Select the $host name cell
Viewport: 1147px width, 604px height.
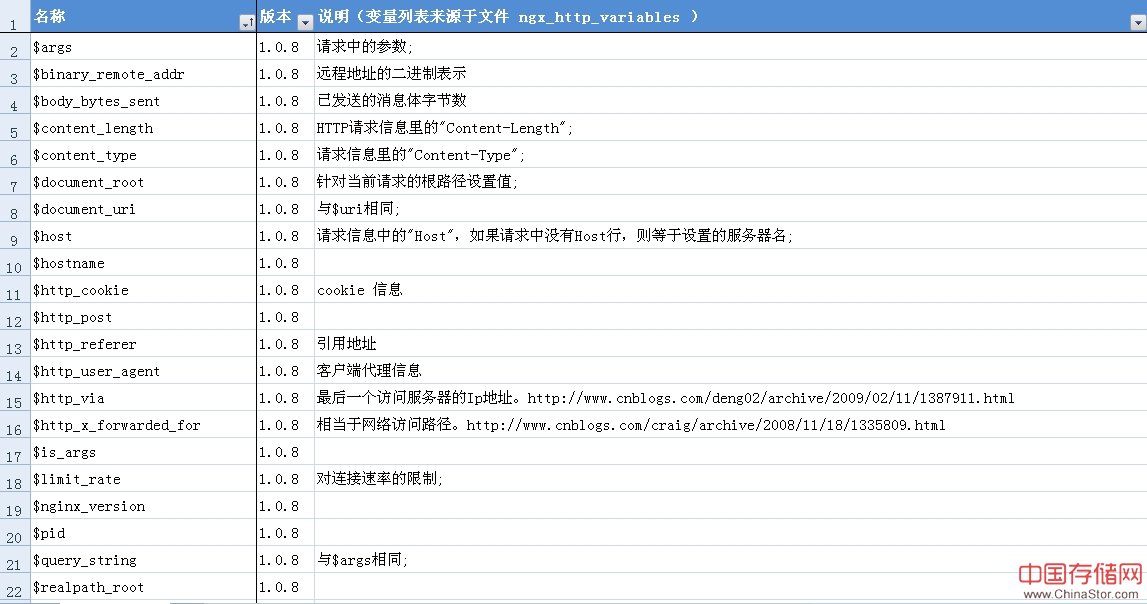coord(142,236)
